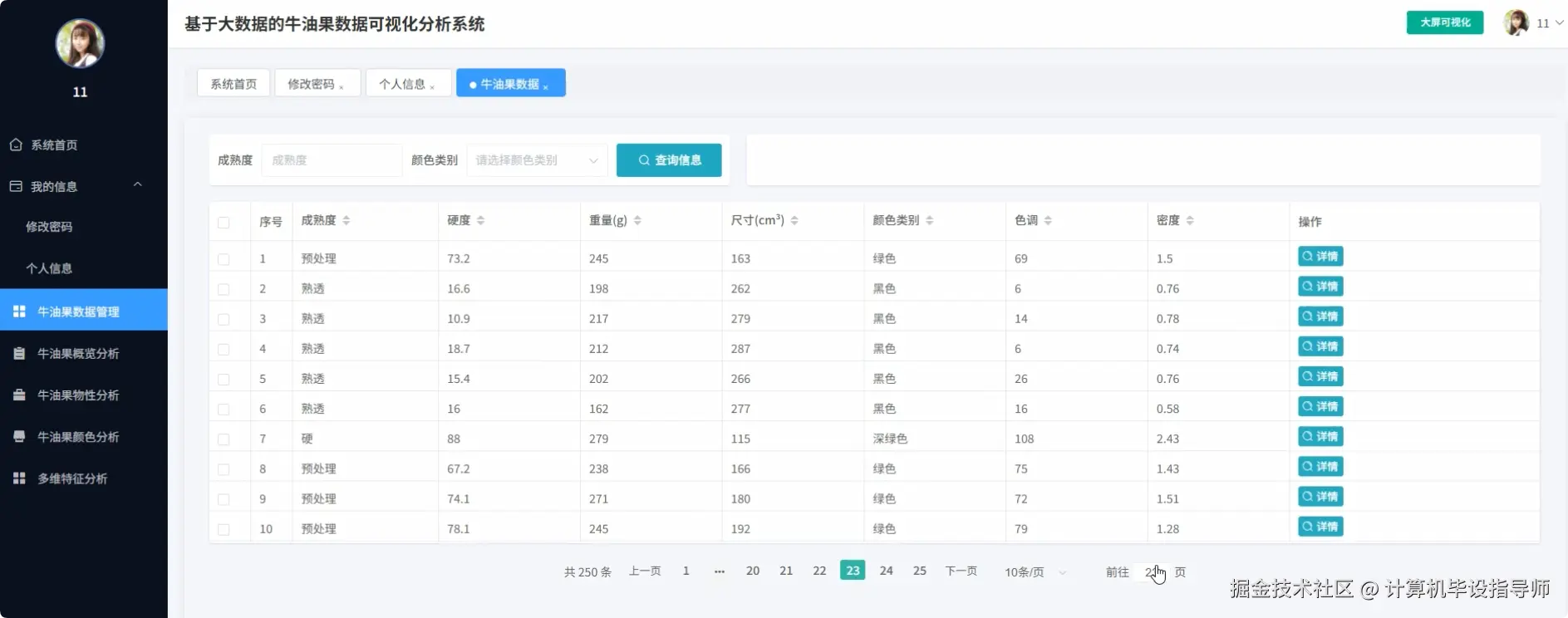Go to page 25 in pagination

(920, 571)
